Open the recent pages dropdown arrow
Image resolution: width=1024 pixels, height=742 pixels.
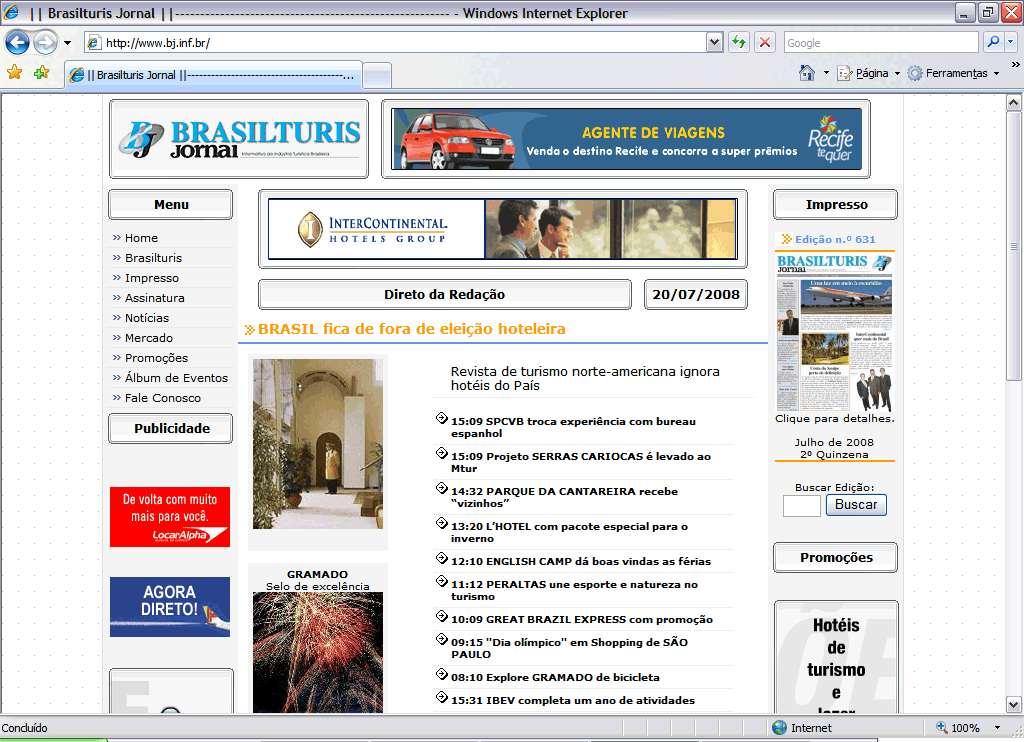point(67,43)
